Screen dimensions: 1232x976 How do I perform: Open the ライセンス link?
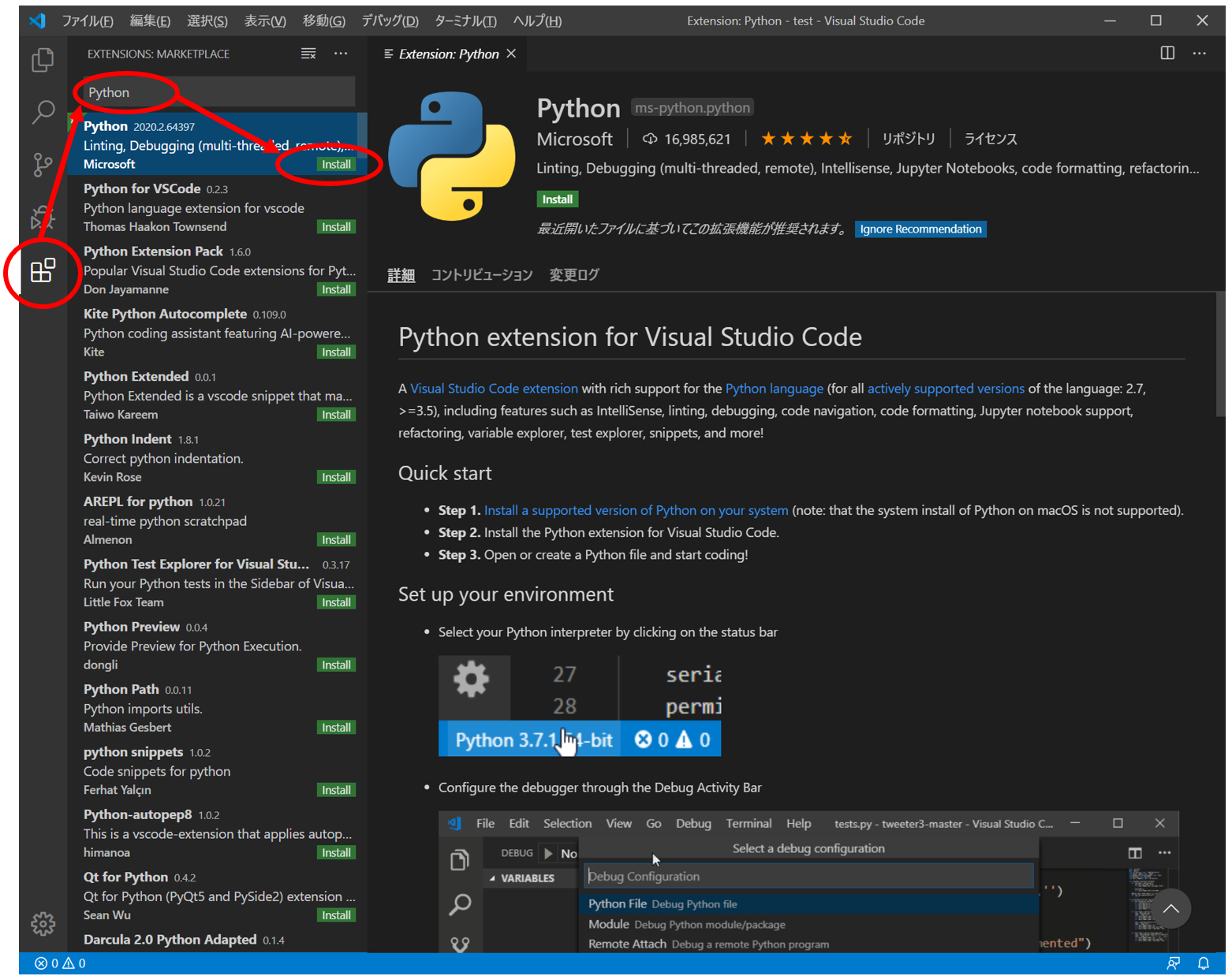pyautogui.click(x=991, y=139)
